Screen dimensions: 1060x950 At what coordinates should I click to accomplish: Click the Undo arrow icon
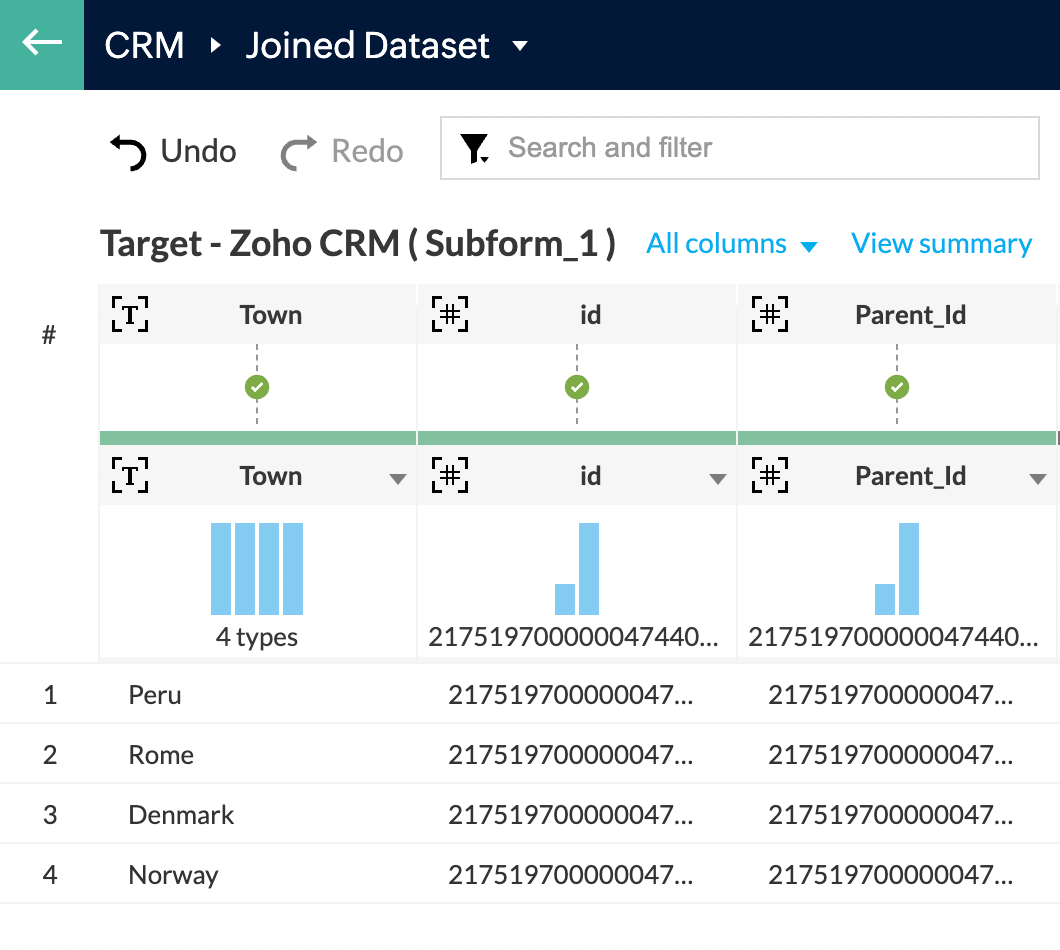(x=128, y=152)
